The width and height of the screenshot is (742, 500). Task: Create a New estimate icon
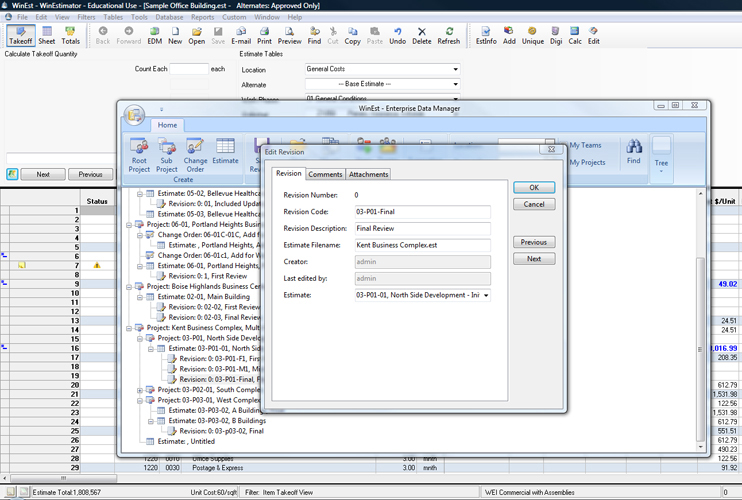coord(175,35)
